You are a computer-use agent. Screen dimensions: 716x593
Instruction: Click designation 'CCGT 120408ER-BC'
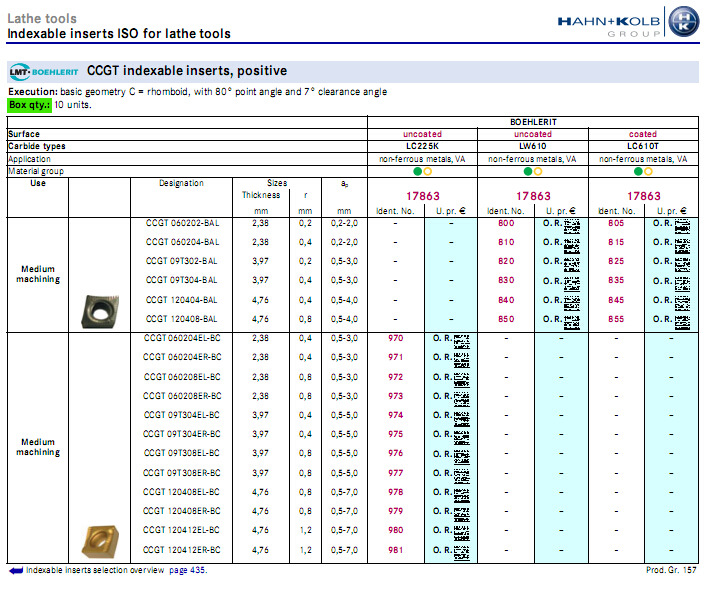coord(182,511)
